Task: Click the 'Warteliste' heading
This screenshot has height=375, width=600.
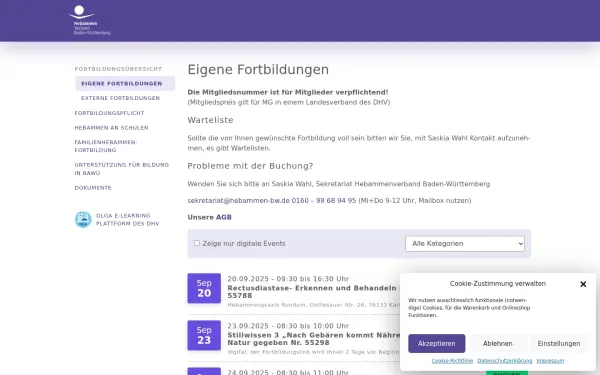Action: pos(210,120)
